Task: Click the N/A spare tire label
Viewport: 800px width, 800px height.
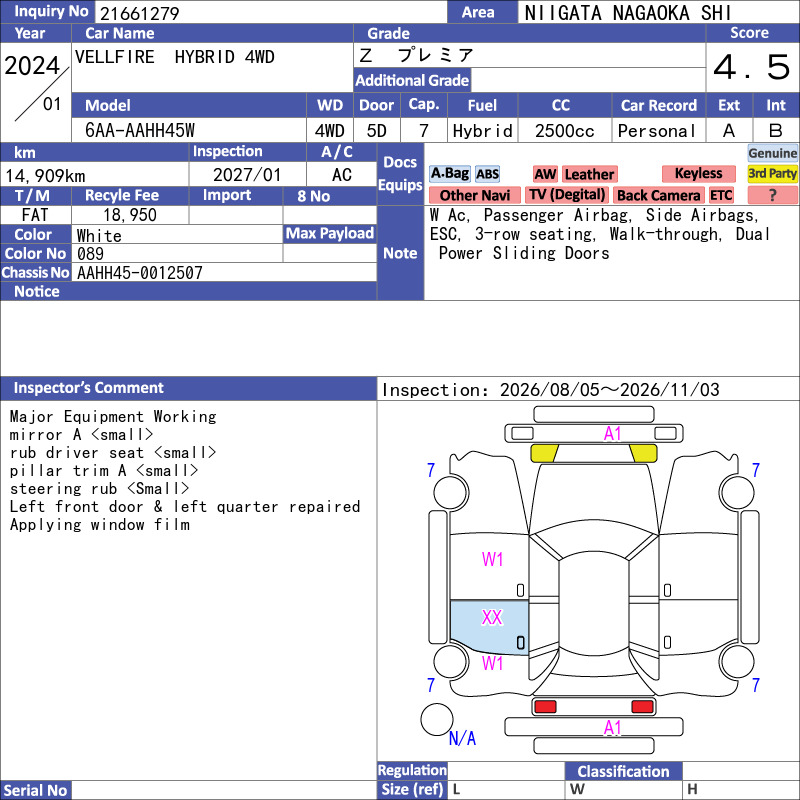Action: [462, 738]
